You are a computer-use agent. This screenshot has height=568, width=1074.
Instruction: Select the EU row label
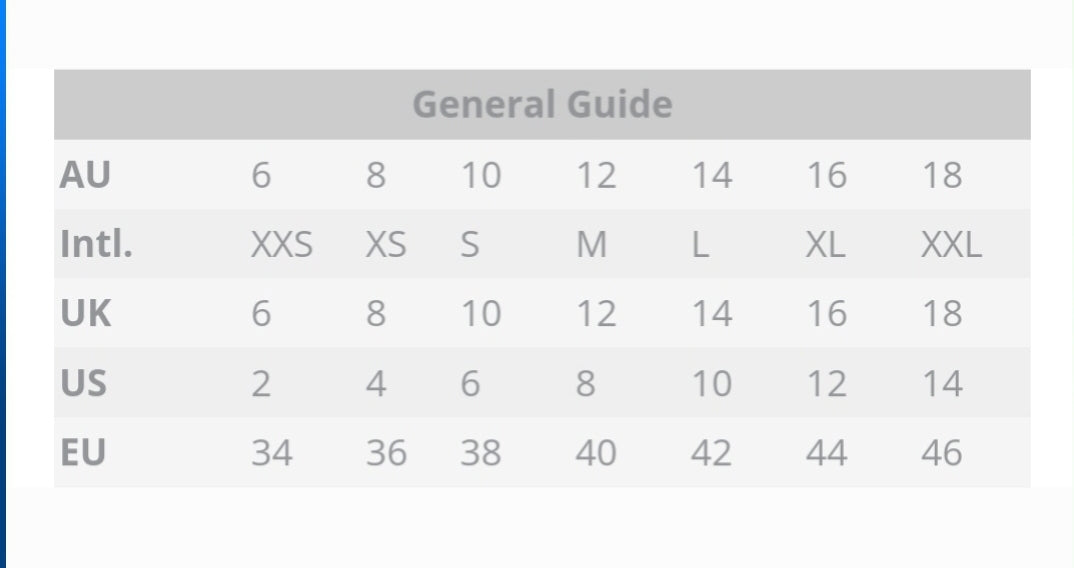(x=83, y=453)
